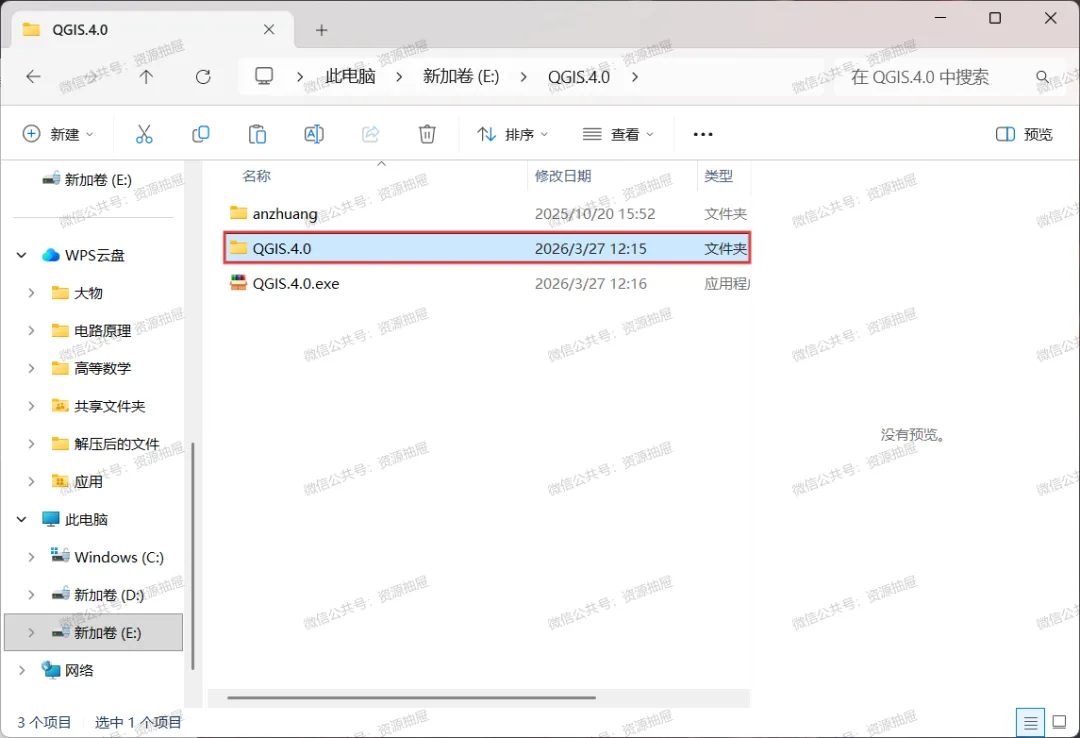Click the Delete trash icon
Image resolution: width=1080 pixels, height=738 pixels.
tap(427, 134)
